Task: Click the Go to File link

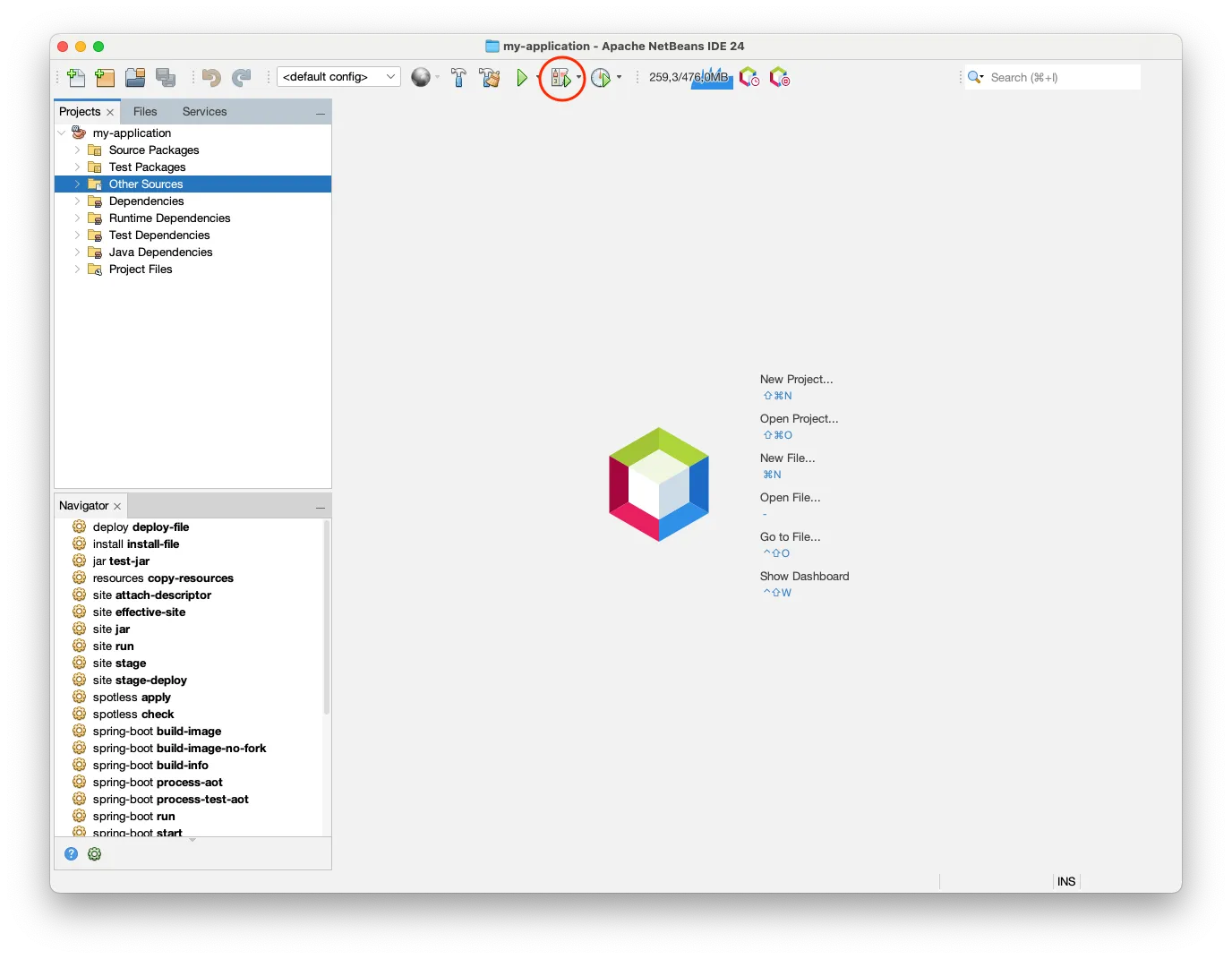Action: pyautogui.click(x=790, y=536)
